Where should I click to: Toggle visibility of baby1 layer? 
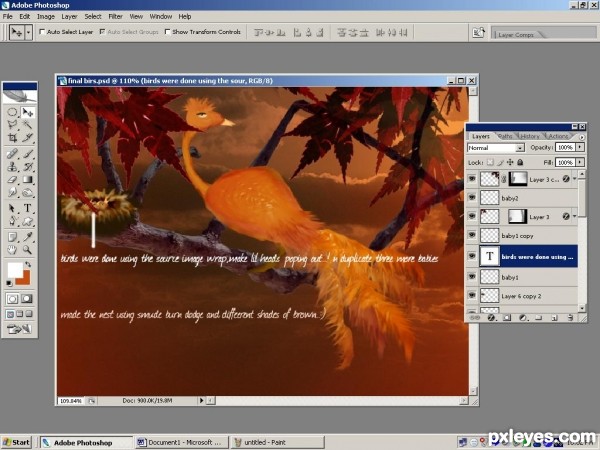[472, 277]
